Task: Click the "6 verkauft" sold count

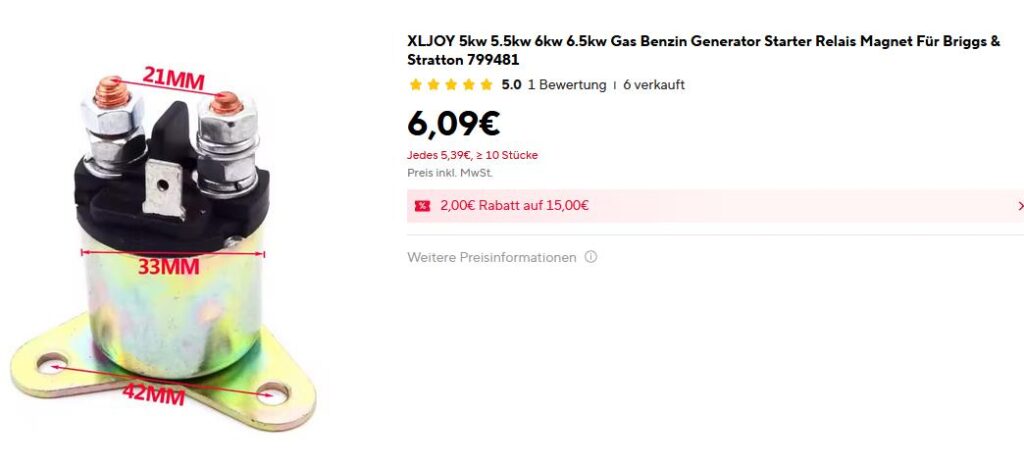Action: pos(654,85)
